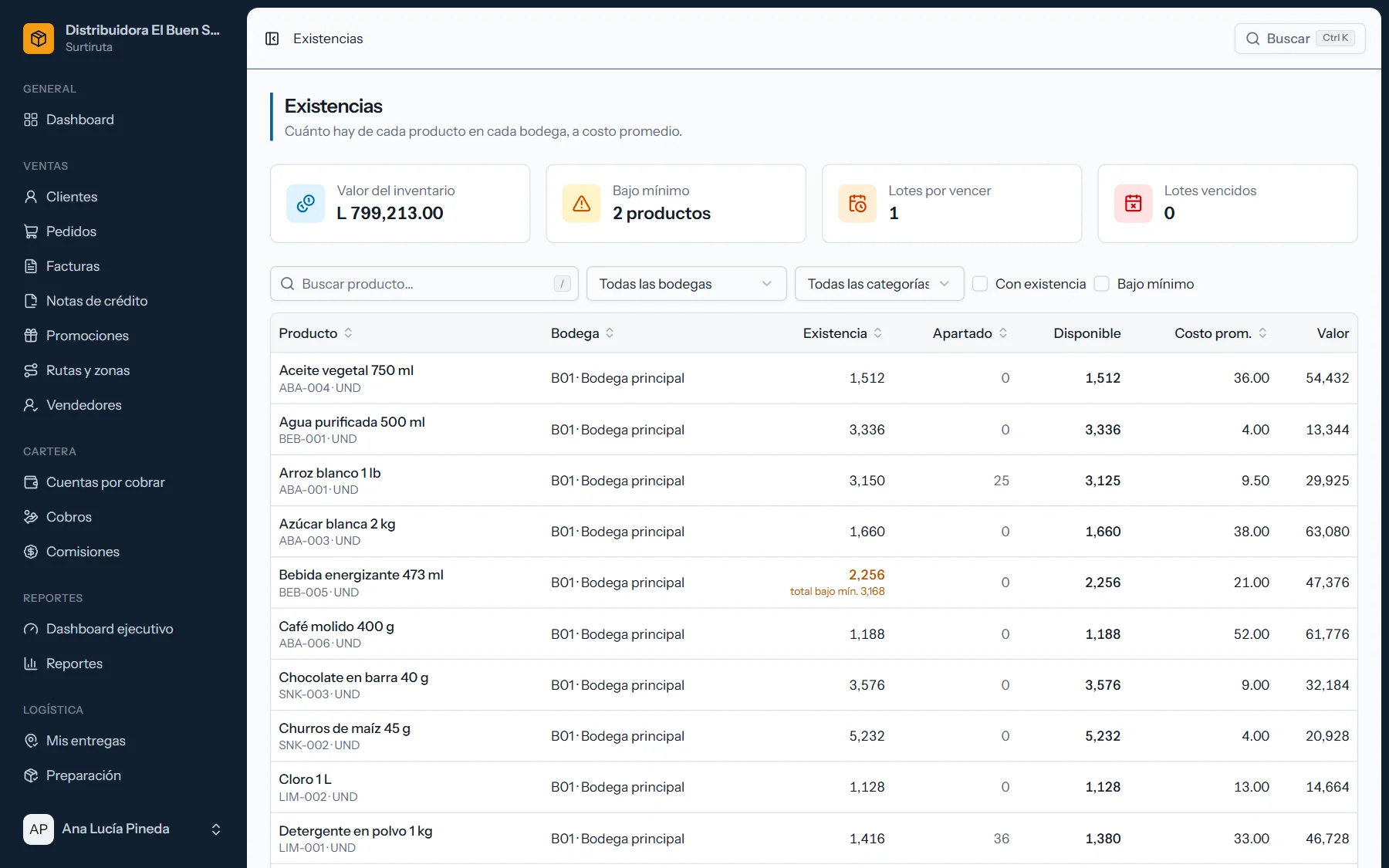1389x868 pixels.
Task: Open the Todas las categorías dropdown
Action: pos(879,284)
